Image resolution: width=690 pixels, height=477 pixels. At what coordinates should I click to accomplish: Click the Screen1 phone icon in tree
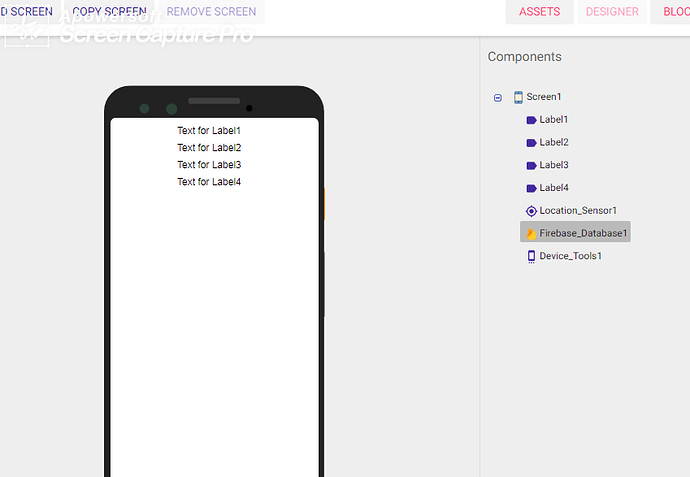pyautogui.click(x=518, y=97)
